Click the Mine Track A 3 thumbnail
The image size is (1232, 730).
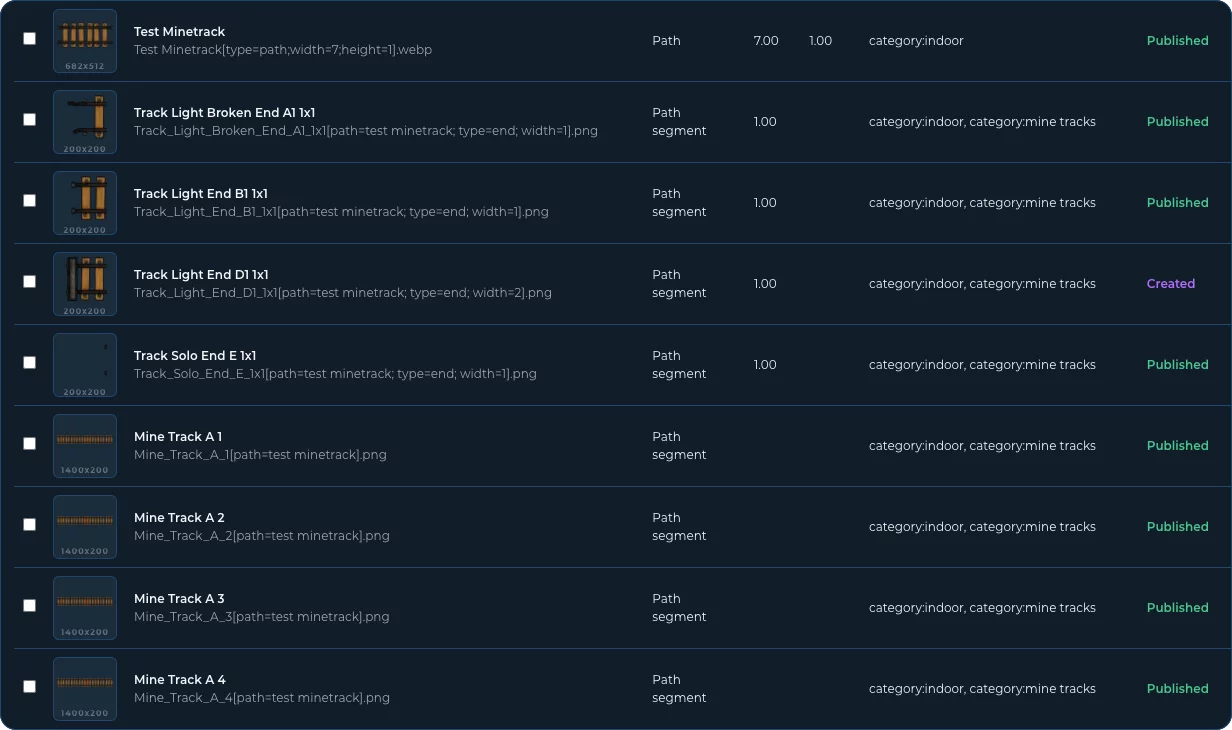tap(85, 608)
